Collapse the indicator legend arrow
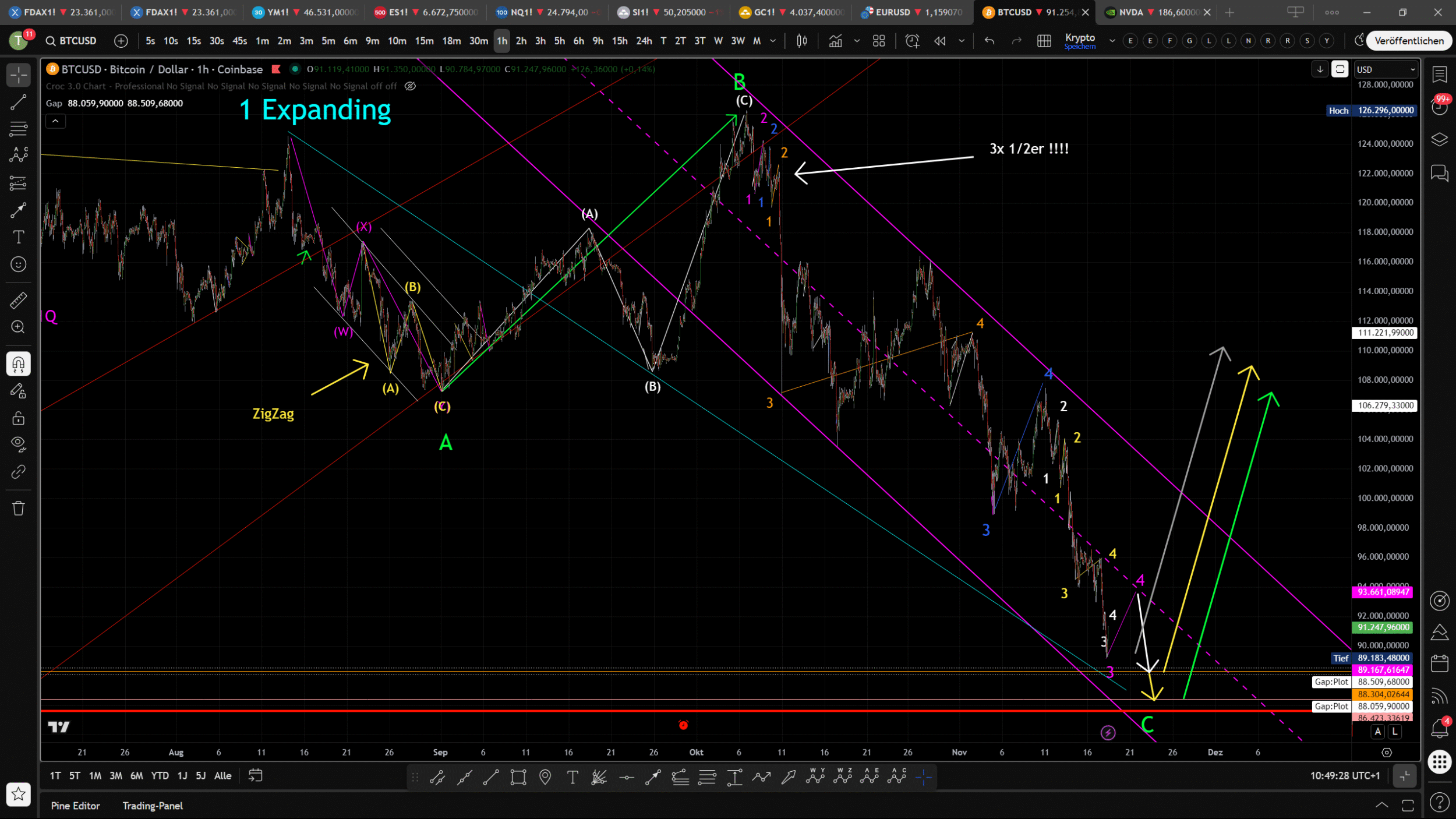Viewport: 1456px width, 819px height. click(x=55, y=121)
